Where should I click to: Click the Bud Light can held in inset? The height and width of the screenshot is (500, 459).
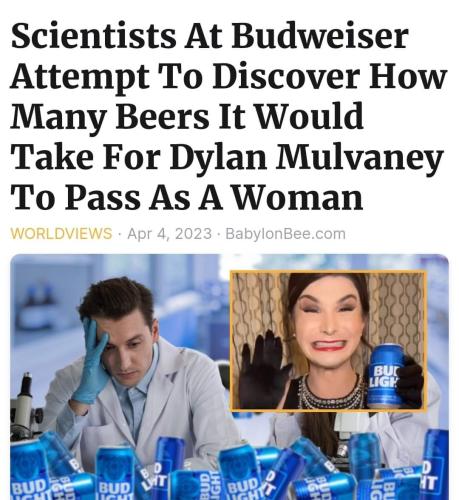click(x=386, y=376)
